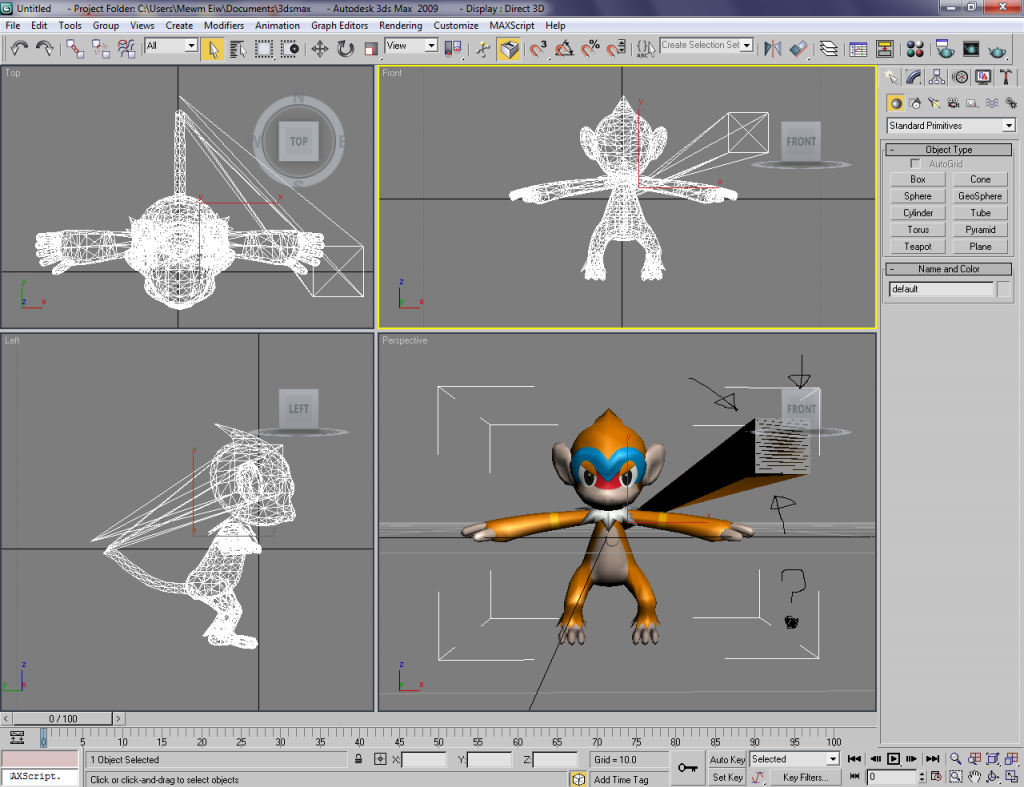
Task: Click the 0 / 100 time slider
Action: click(x=63, y=718)
